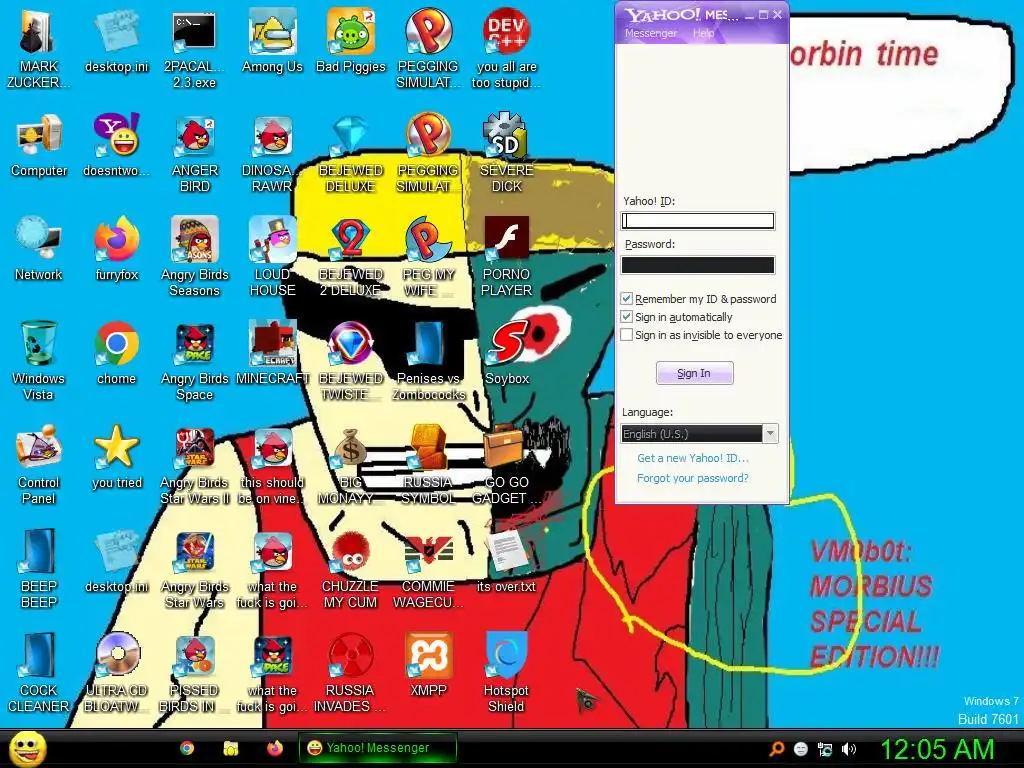The height and width of the screenshot is (768, 1024).
Task: Open the Control Panel desktop icon
Action: coord(39,464)
